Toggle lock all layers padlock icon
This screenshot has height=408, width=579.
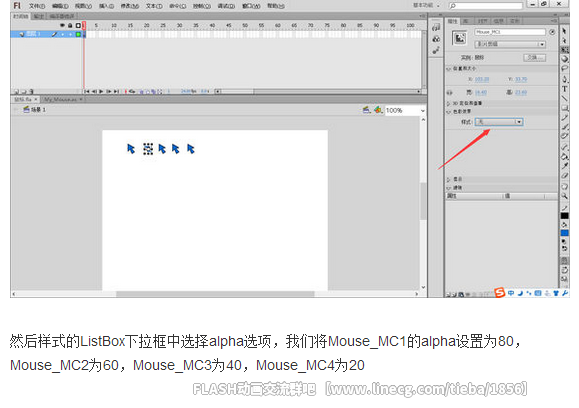pos(70,25)
